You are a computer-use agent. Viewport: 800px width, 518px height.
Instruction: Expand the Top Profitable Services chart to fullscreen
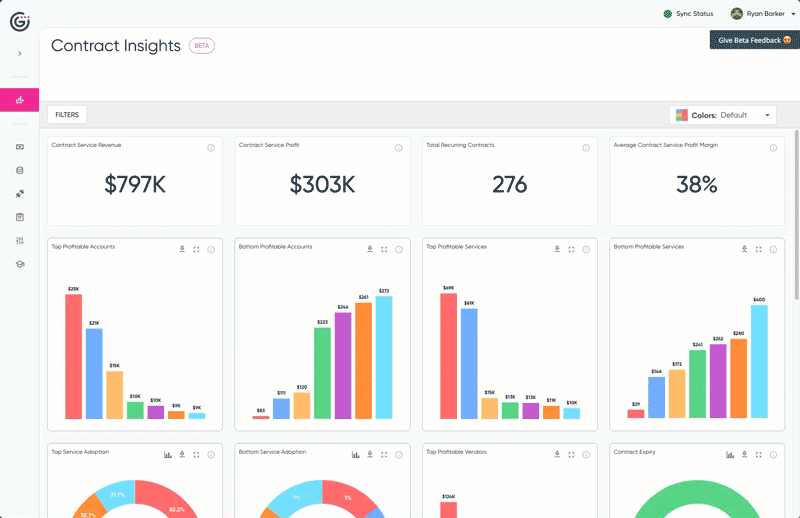pyautogui.click(x=571, y=250)
